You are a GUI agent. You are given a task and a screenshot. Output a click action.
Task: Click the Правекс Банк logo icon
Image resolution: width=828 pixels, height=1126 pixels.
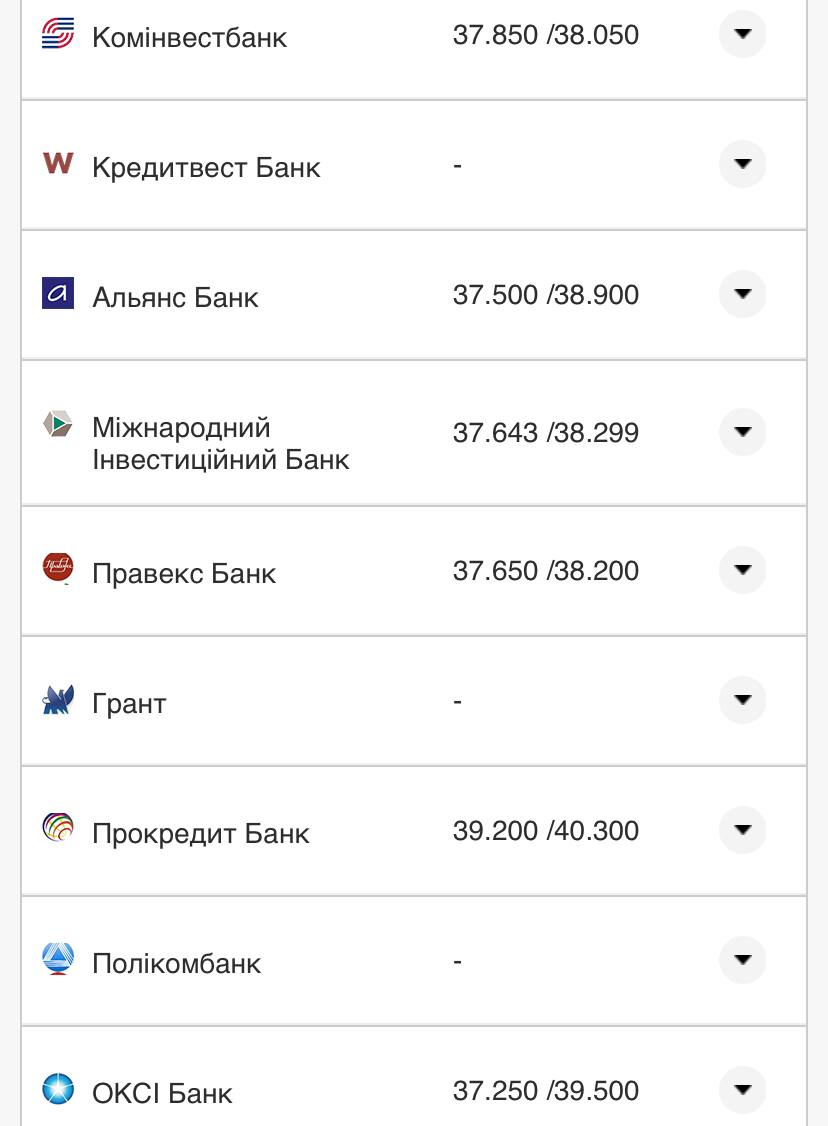(58, 569)
